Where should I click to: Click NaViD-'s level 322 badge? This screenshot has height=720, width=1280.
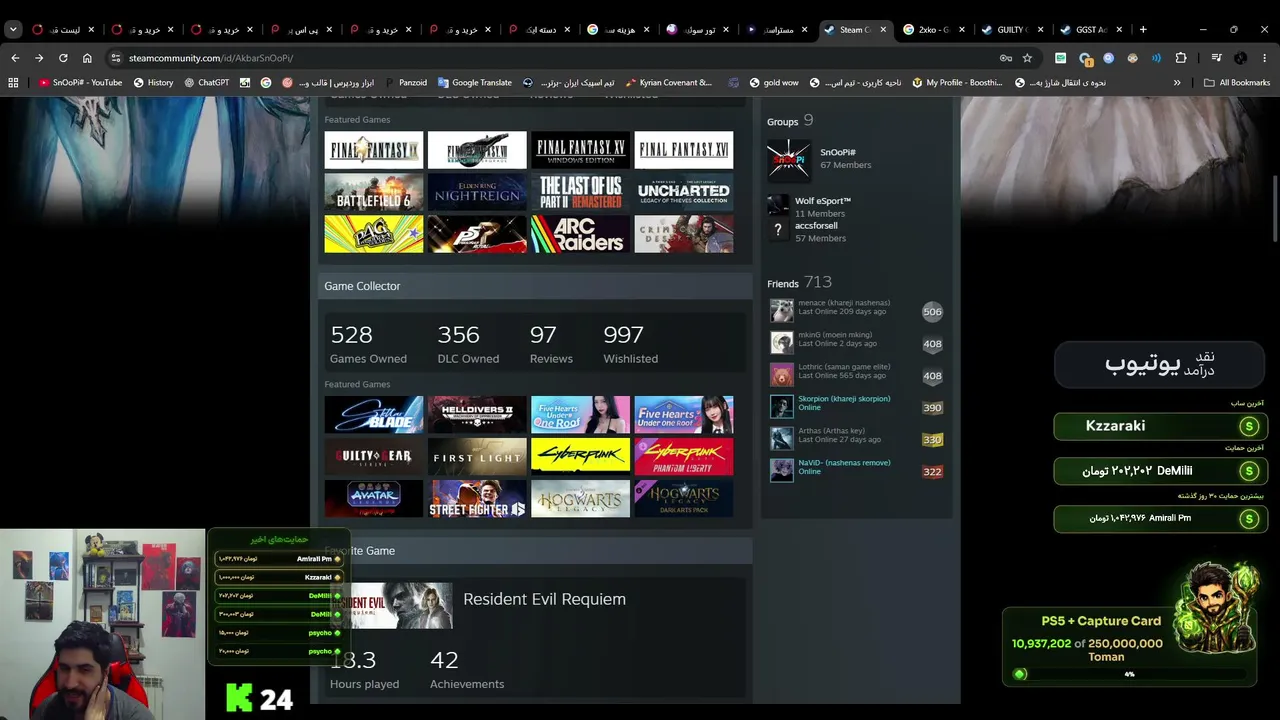[x=932, y=472]
